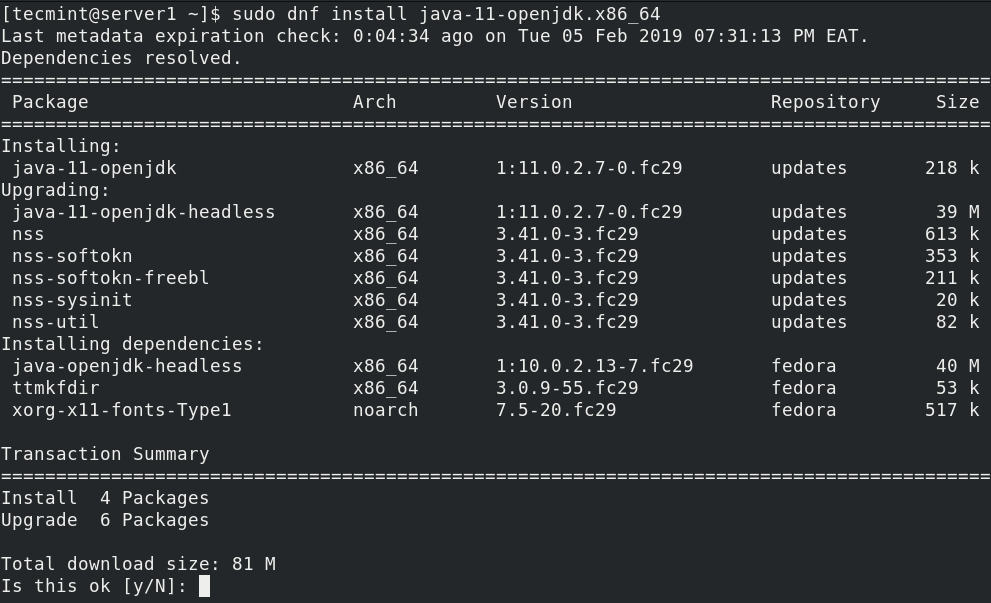Click the nss-softokn-freebl package name
Viewport: 991px width, 603px height.
(110, 278)
